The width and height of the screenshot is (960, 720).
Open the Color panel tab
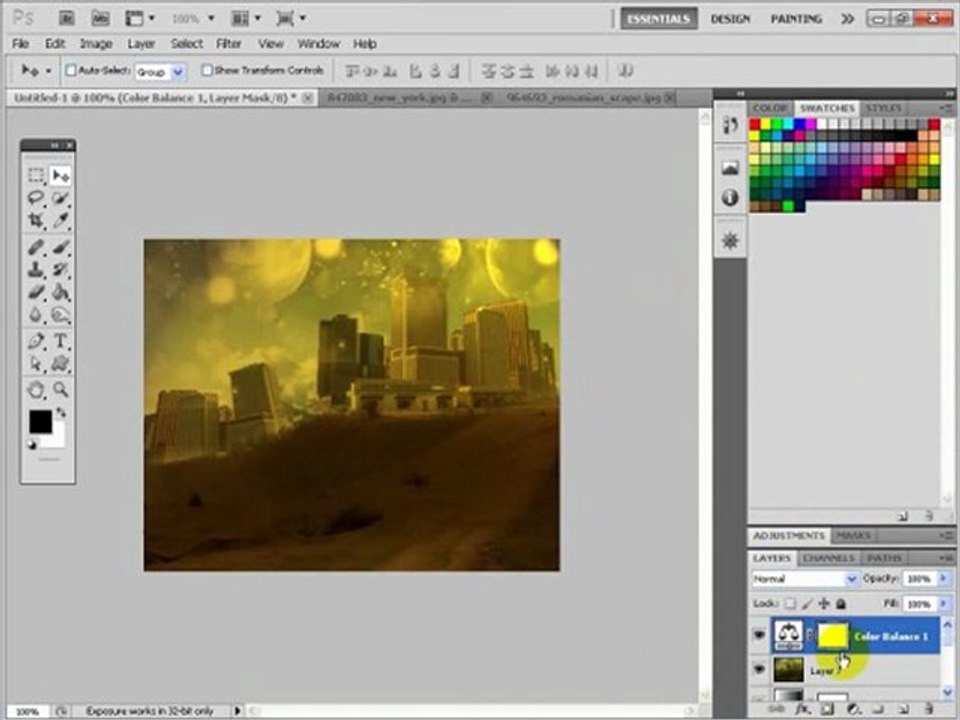click(770, 108)
